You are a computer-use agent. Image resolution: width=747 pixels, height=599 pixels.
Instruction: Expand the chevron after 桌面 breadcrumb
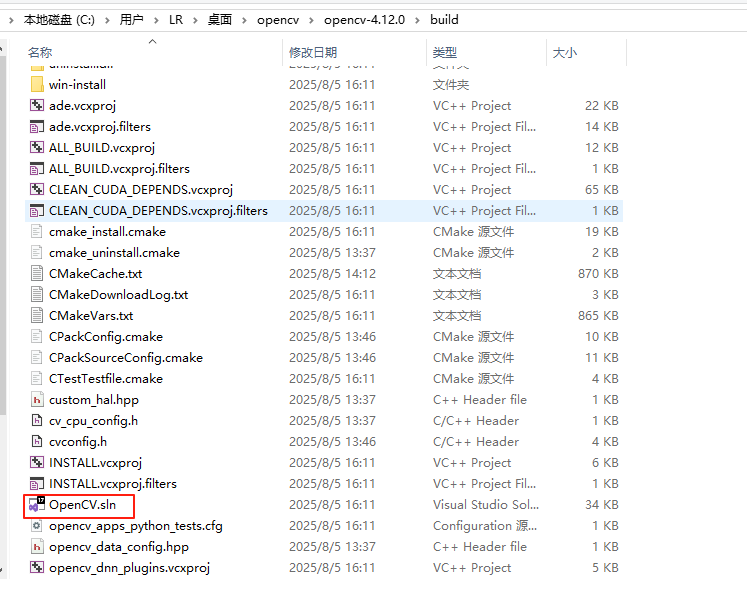[x=244, y=20]
